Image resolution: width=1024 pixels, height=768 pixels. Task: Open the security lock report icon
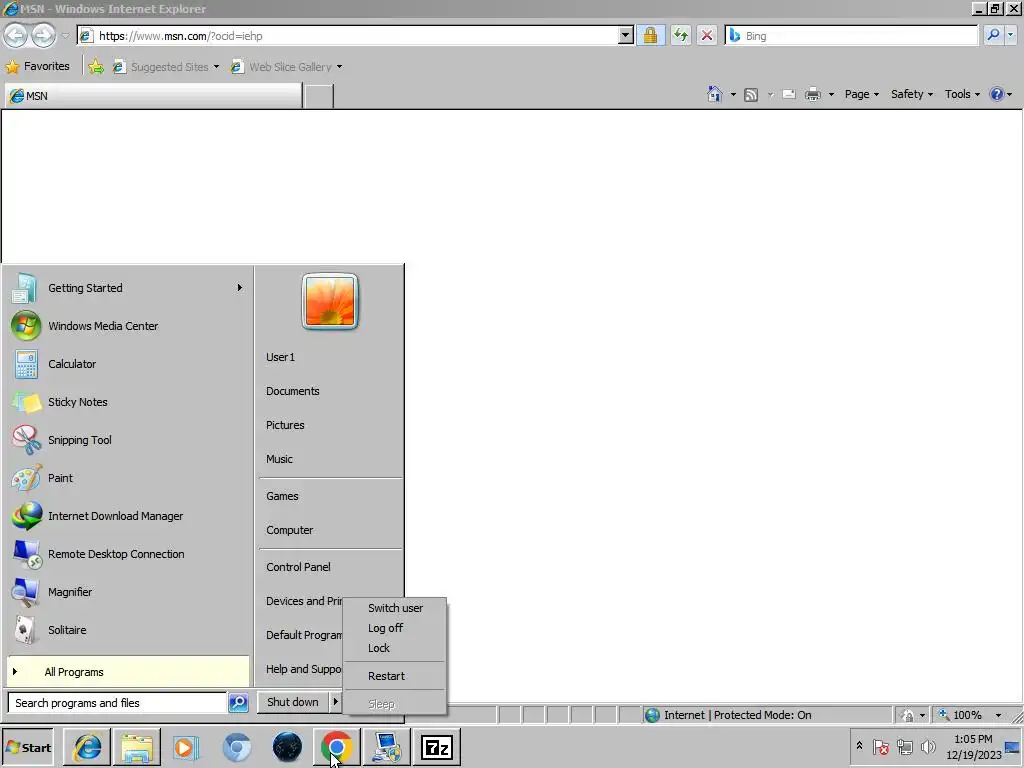pos(650,35)
